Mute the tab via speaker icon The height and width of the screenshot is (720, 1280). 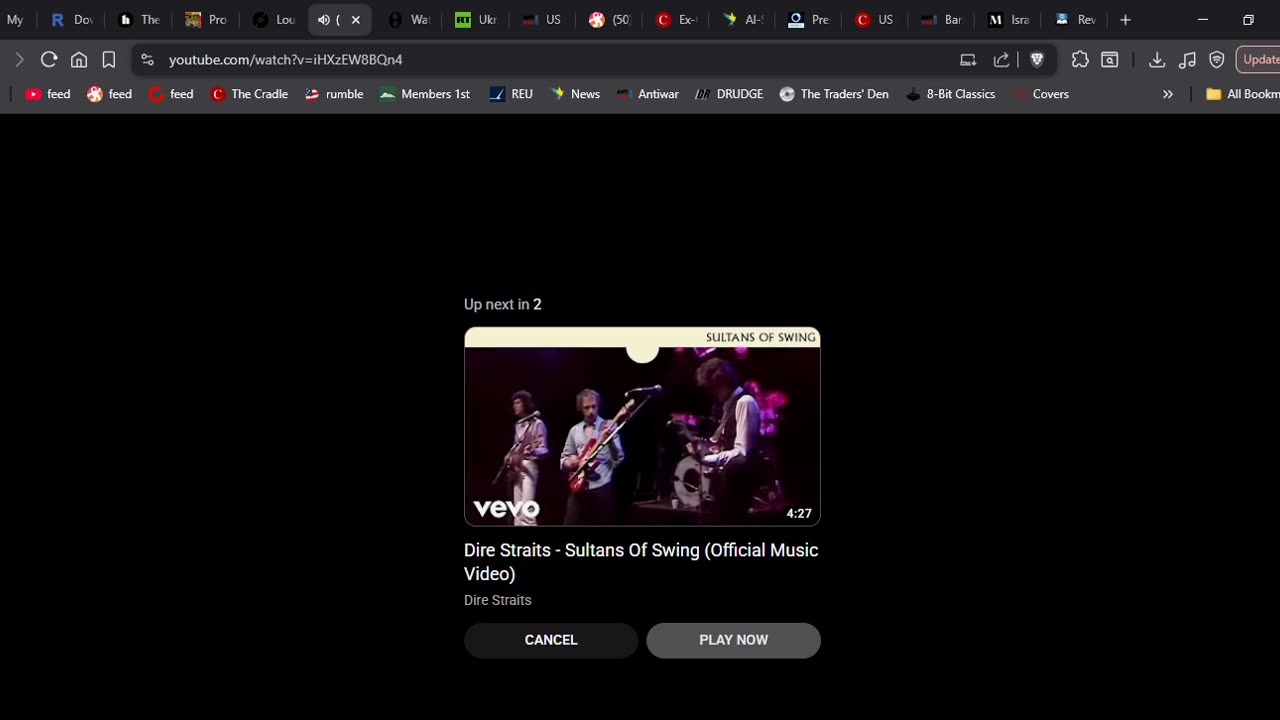(x=323, y=20)
